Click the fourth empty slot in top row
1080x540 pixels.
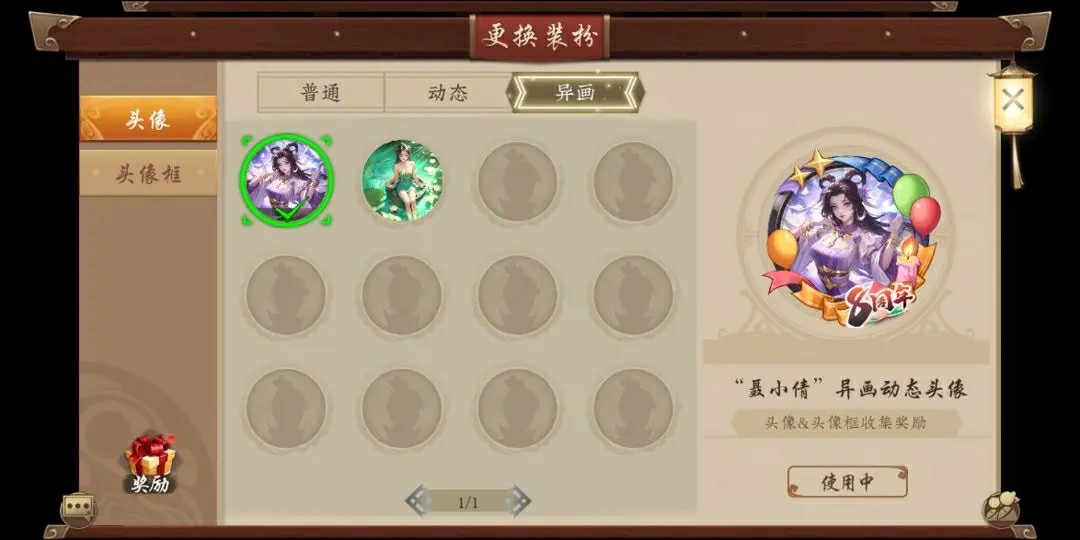(x=633, y=182)
